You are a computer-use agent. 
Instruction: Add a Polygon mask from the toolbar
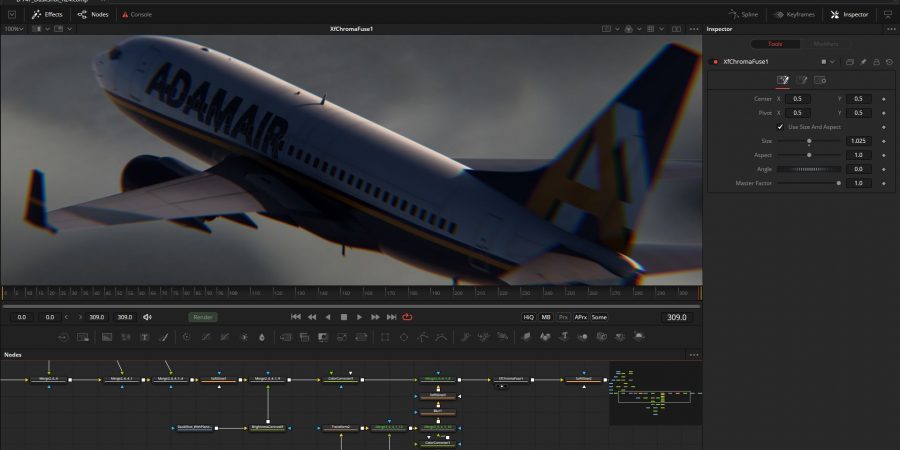click(x=423, y=337)
